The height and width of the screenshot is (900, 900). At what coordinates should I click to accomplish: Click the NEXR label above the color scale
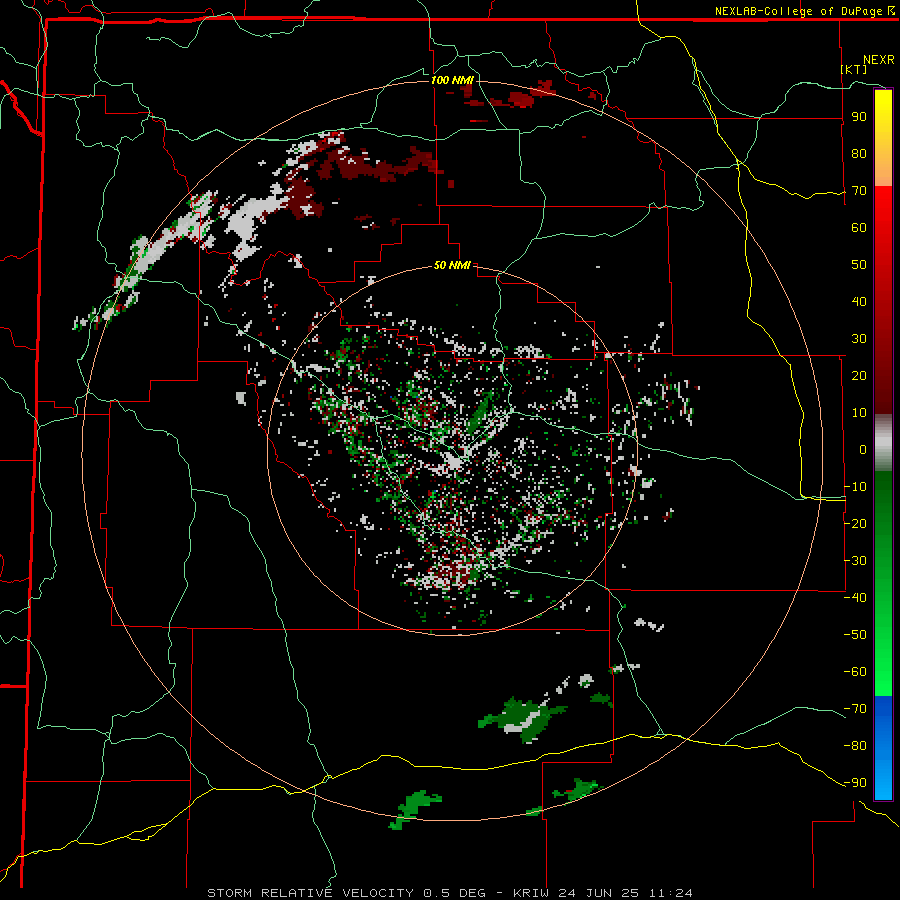[878, 60]
